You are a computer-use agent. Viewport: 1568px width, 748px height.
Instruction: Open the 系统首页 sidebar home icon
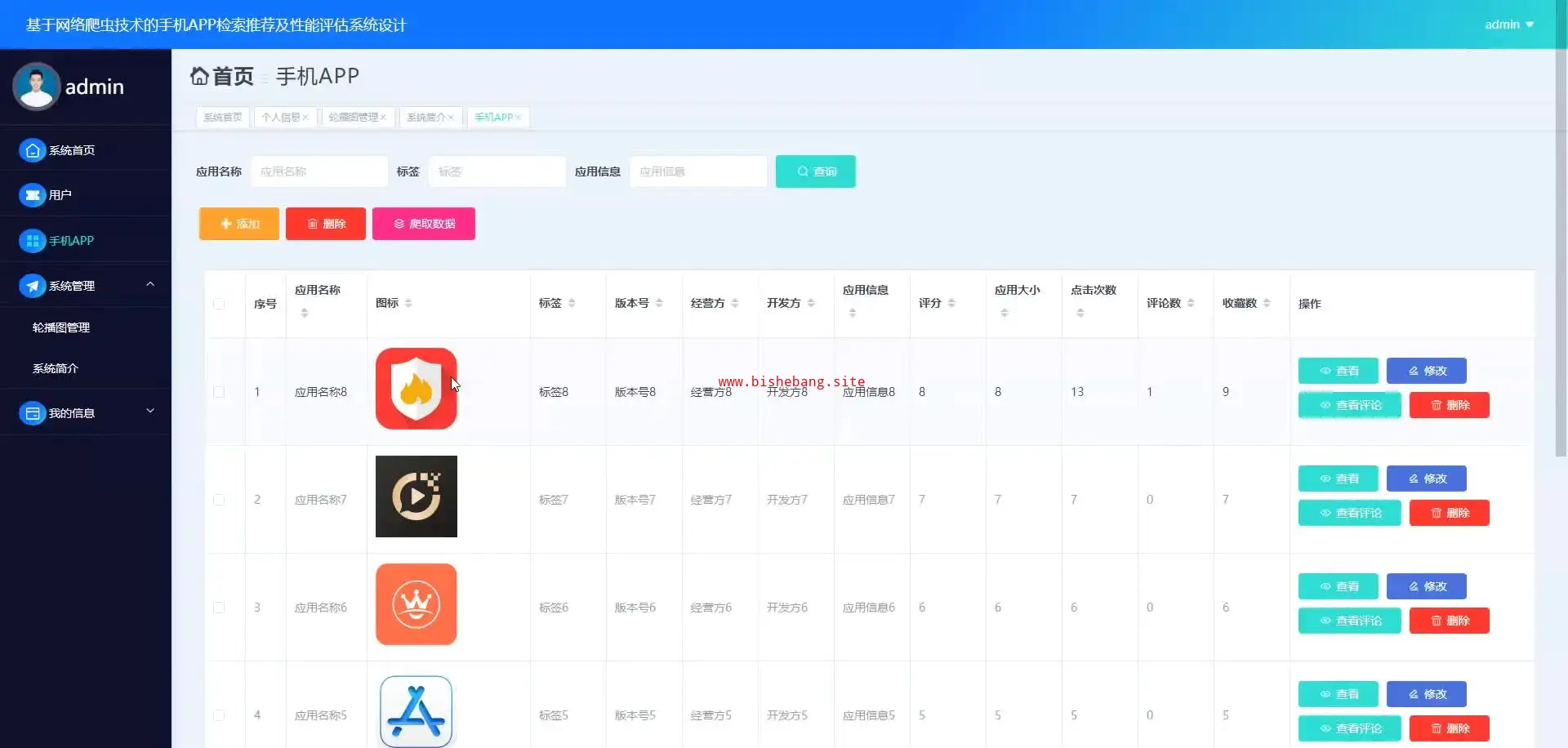32,150
